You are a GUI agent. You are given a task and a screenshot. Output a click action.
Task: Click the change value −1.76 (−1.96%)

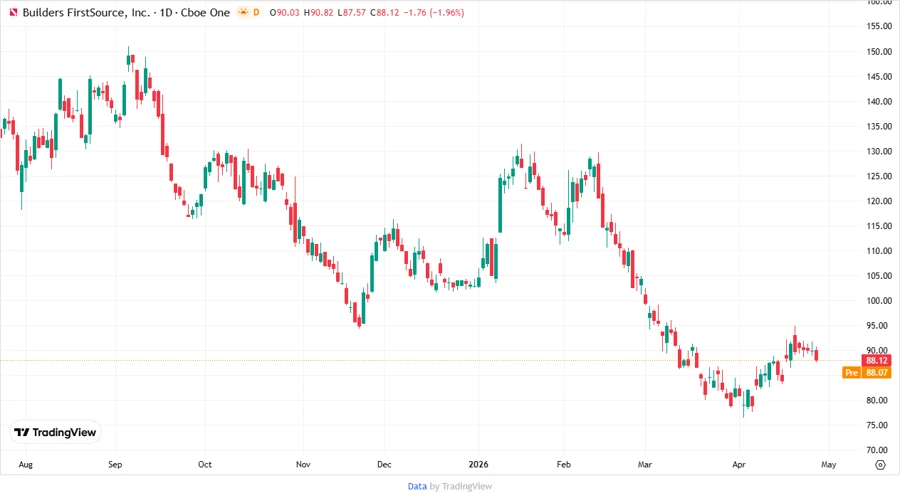[434, 12]
